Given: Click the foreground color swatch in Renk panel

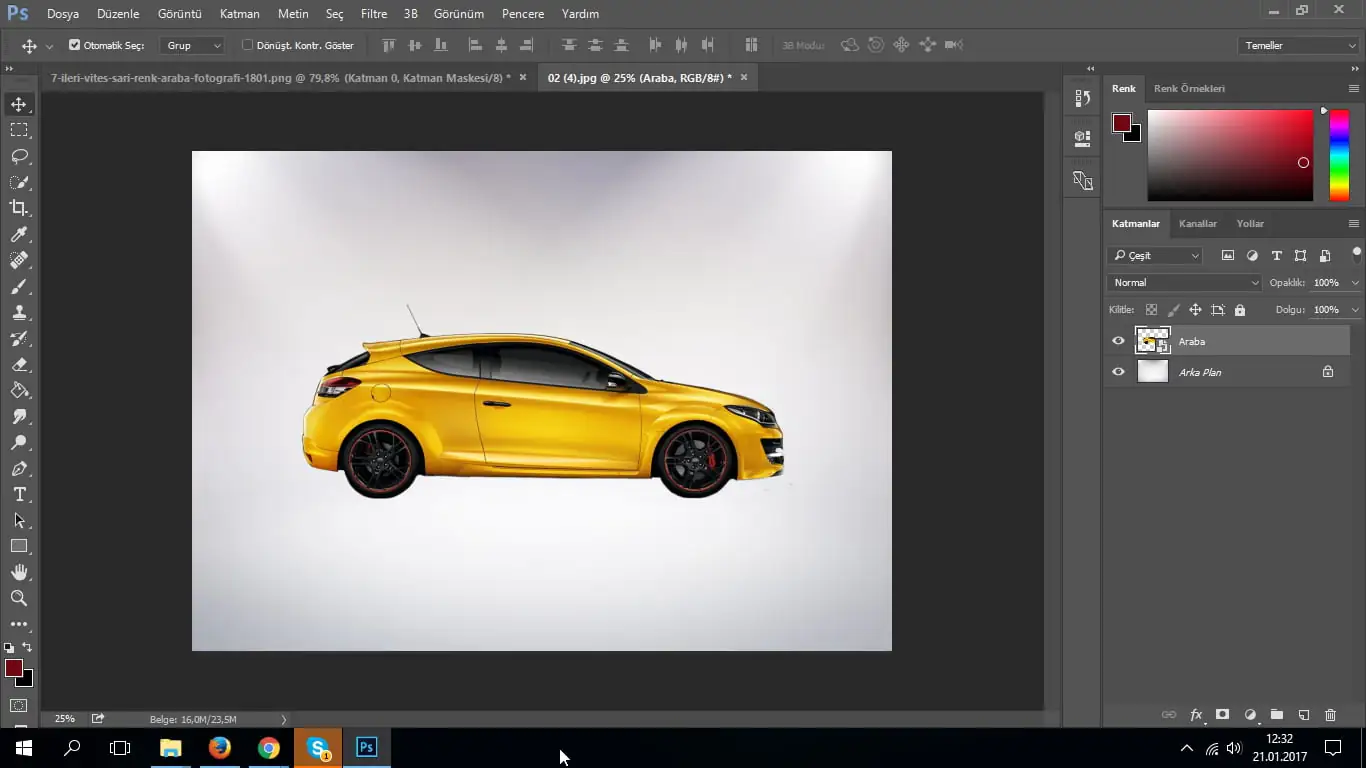Looking at the screenshot, I should (x=1122, y=123).
